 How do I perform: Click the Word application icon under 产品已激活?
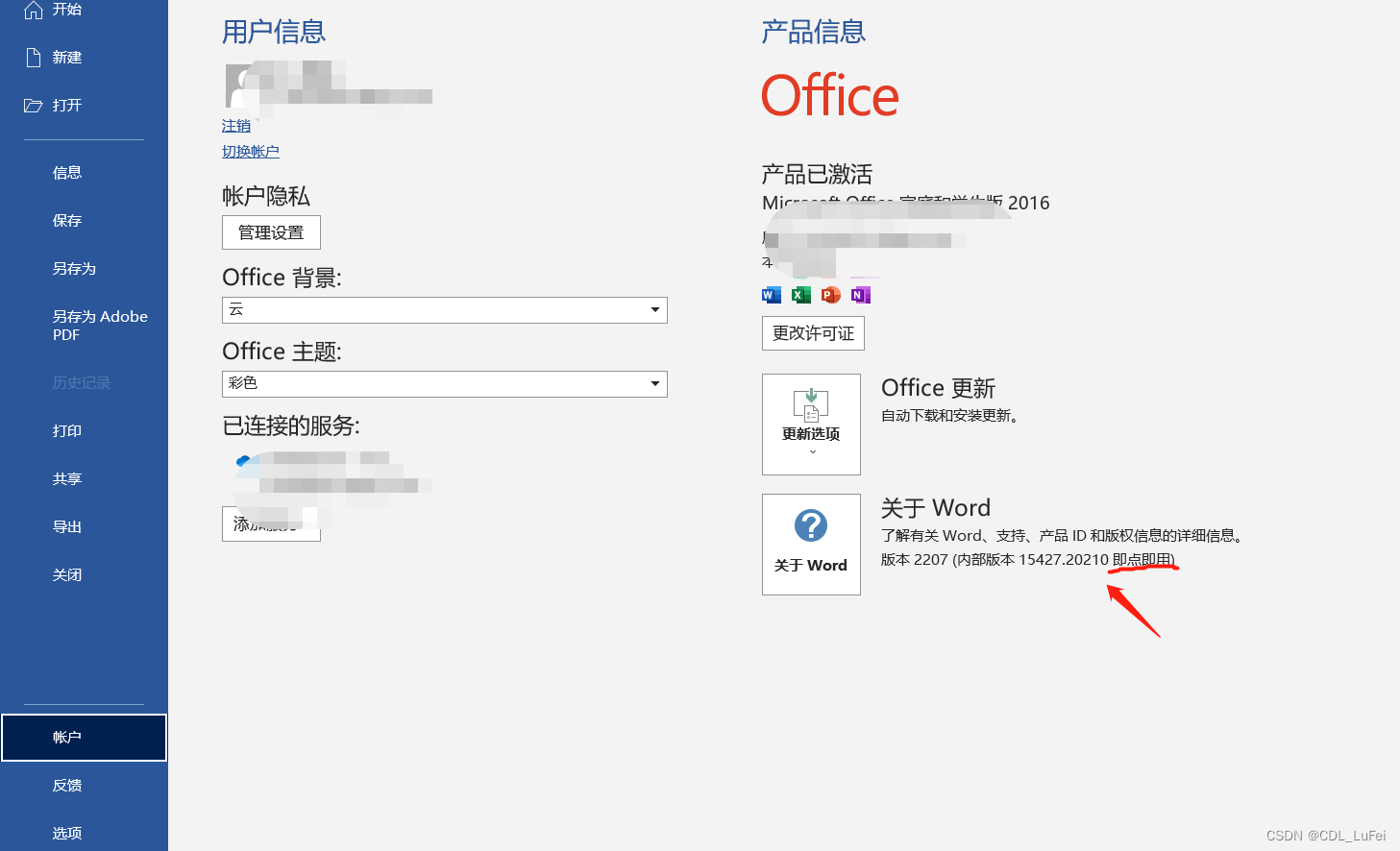(771, 295)
